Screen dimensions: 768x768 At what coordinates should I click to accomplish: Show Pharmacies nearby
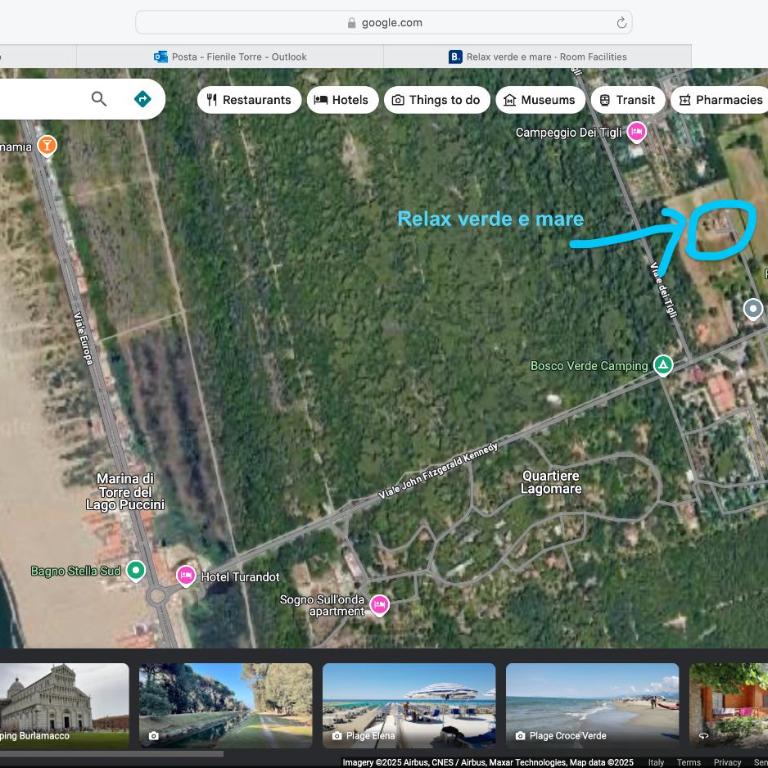click(720, 100)
